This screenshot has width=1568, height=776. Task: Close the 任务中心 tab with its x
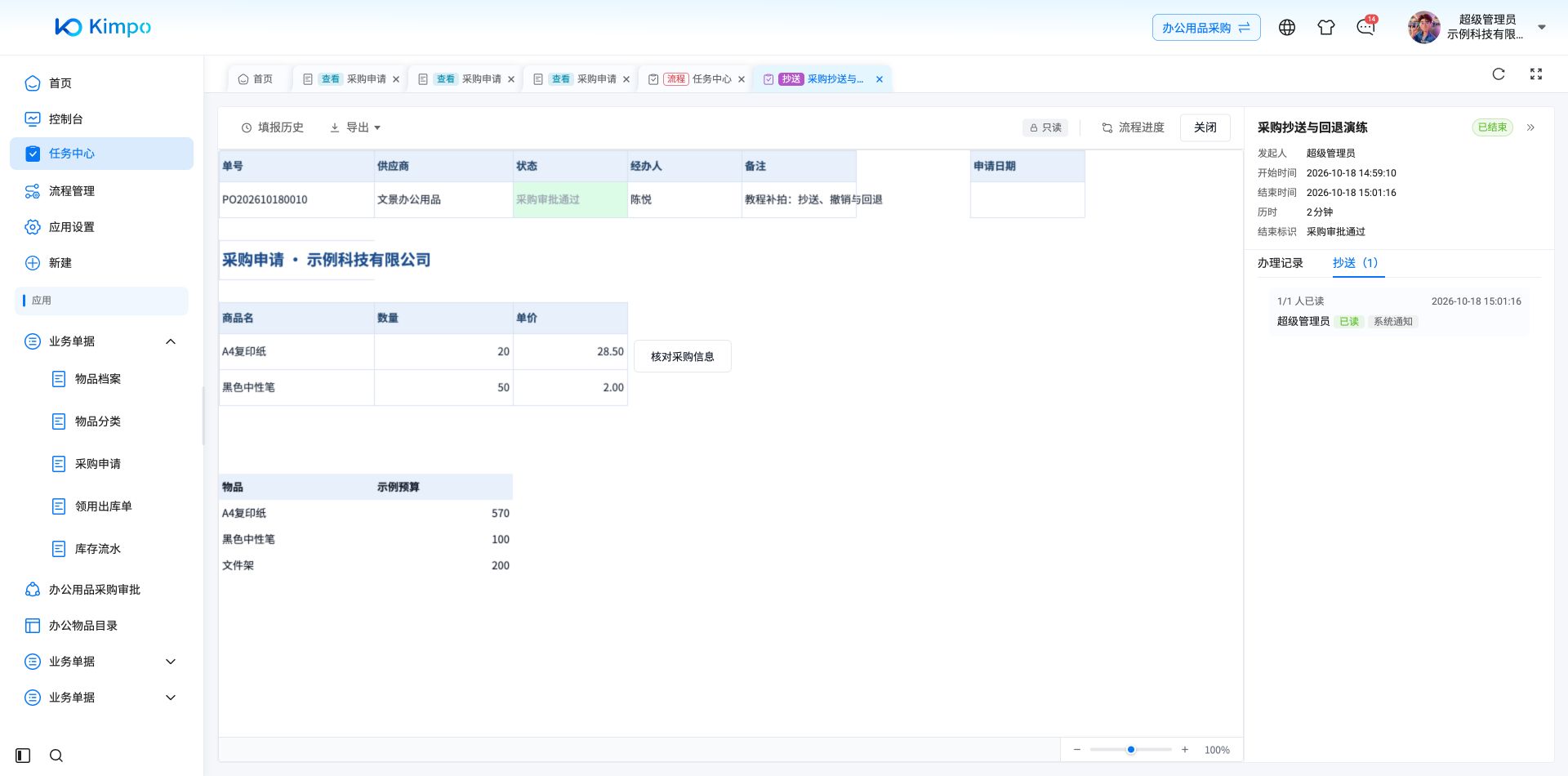742,79
